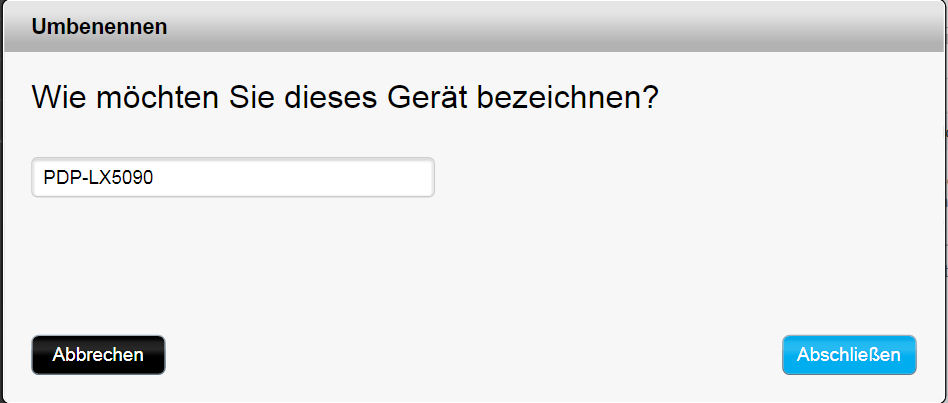Focus the device name input field

coord(233,178)
